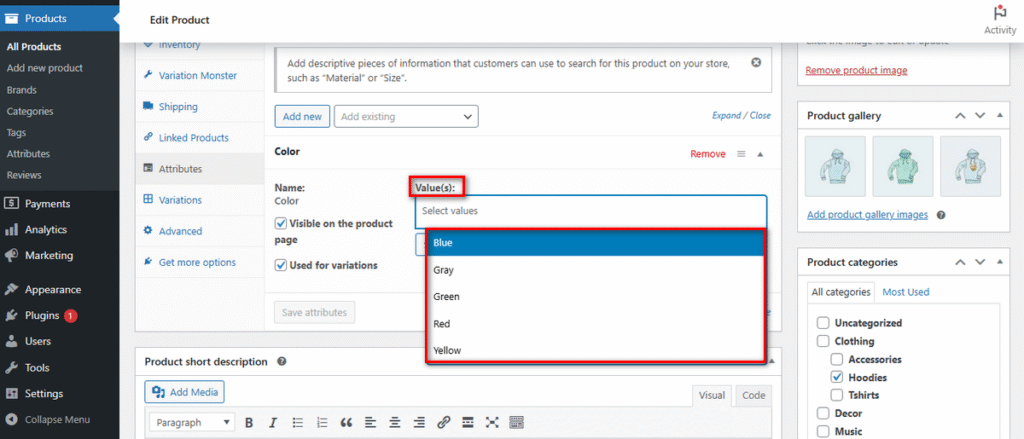Viewport: 1024px width, 439px height.
Task: Toggle the editor toolbar keyboard icon
Action: (x=517, y=422)
